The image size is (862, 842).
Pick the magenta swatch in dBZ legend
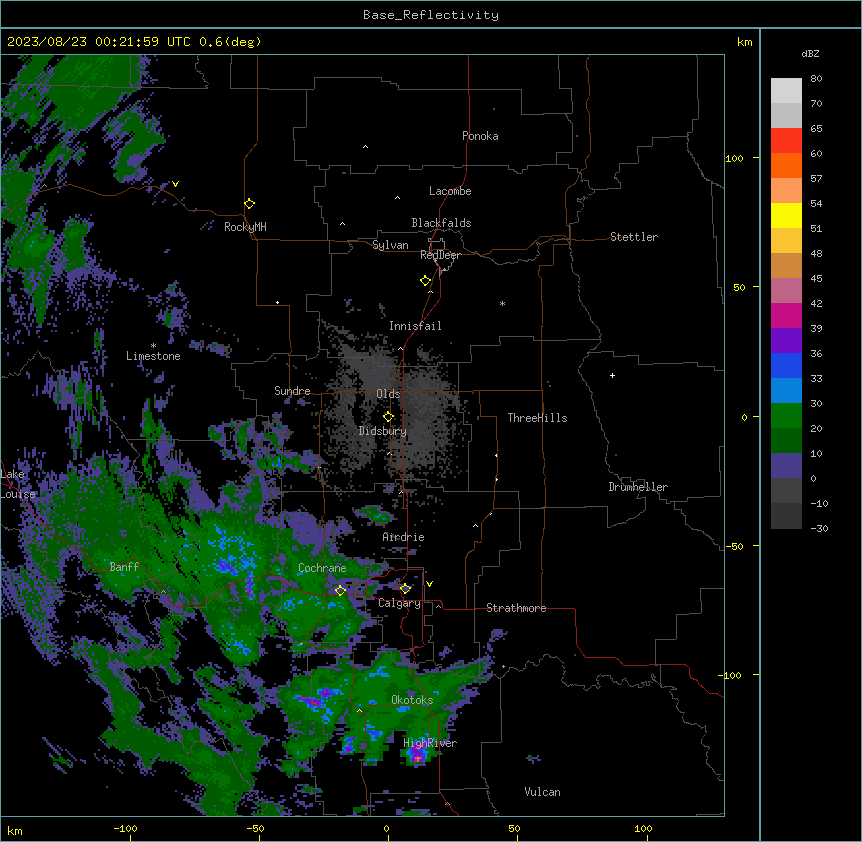(x=786, y=316)
